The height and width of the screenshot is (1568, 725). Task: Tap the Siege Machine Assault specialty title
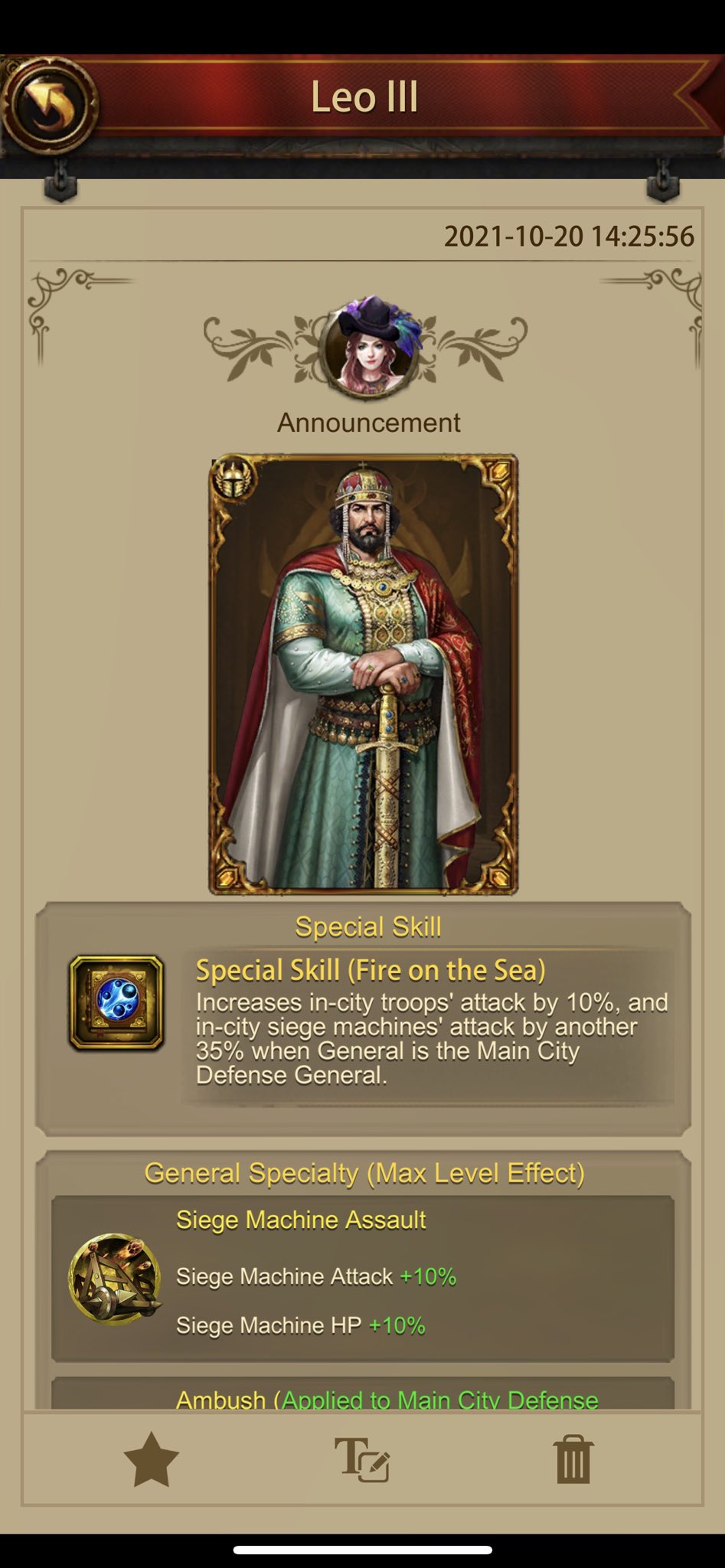301,1220
